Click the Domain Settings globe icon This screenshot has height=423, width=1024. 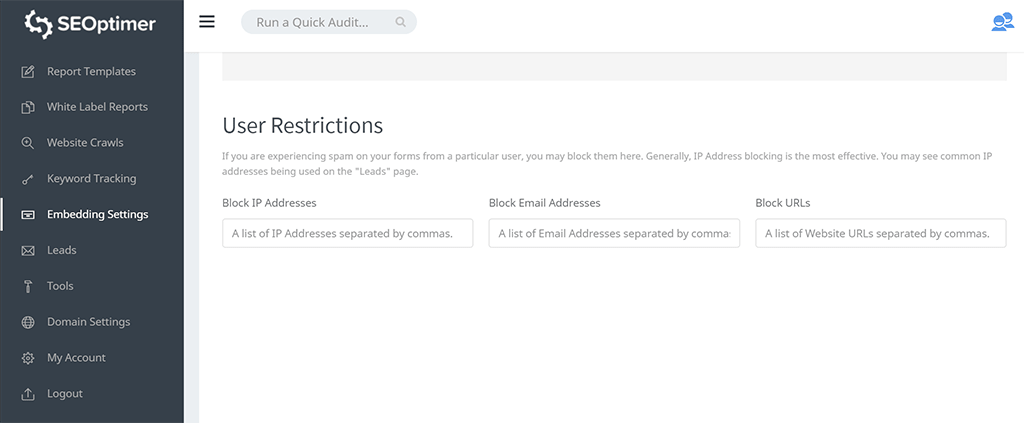point(28,322)
